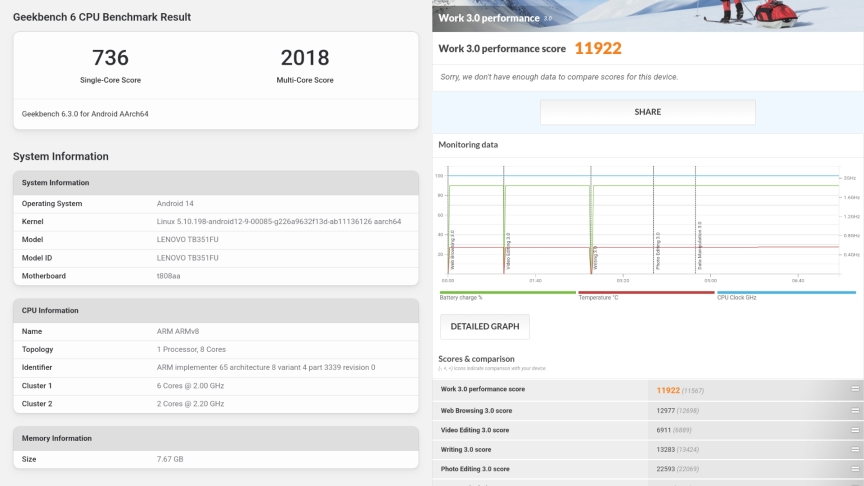
Task: Click the red Temperature °C legend
Action: pyautogui.click(x=646, y=295)
